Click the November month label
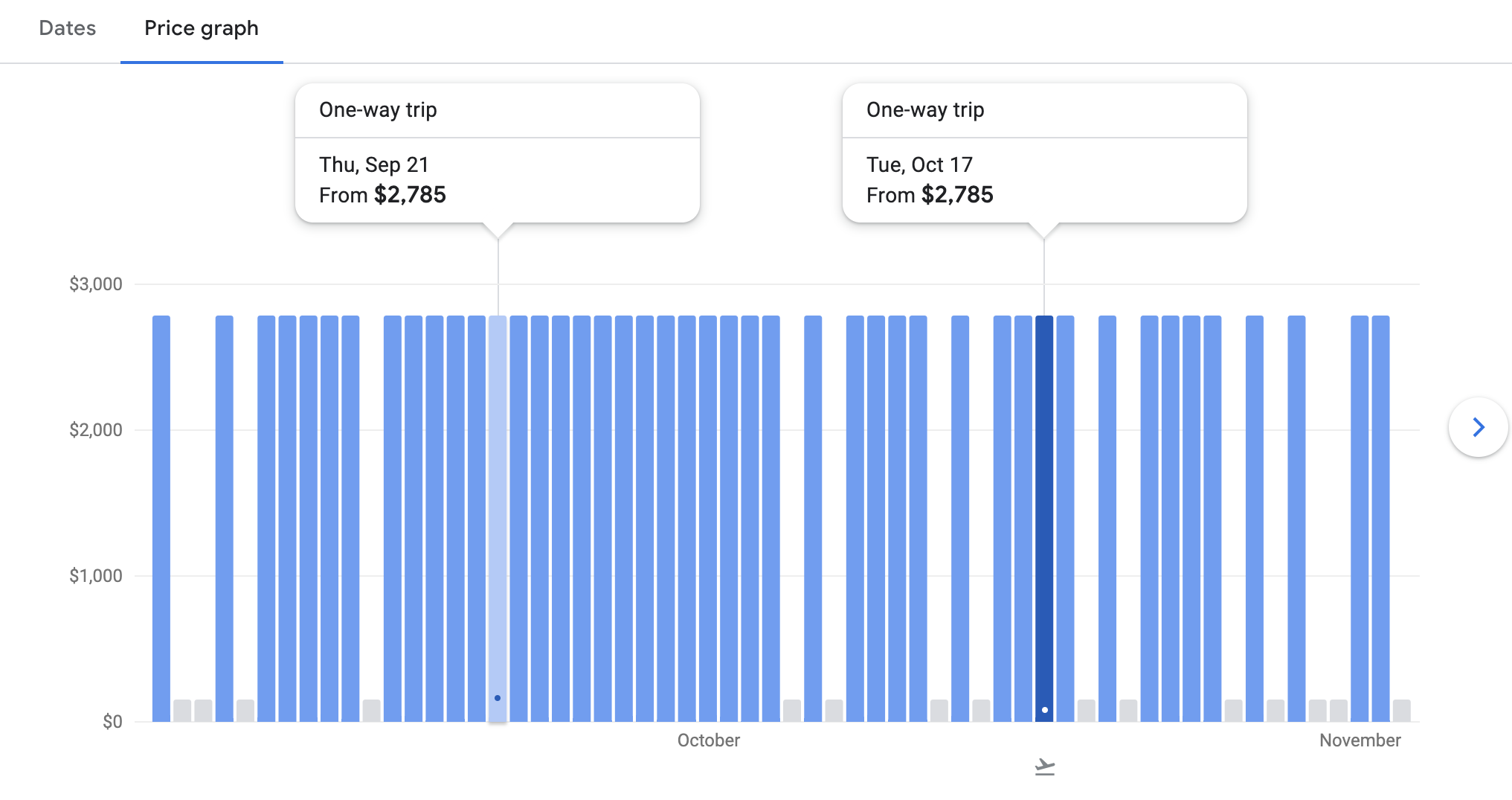This screenshot has width=1512, height=800. pos(1360,740)
